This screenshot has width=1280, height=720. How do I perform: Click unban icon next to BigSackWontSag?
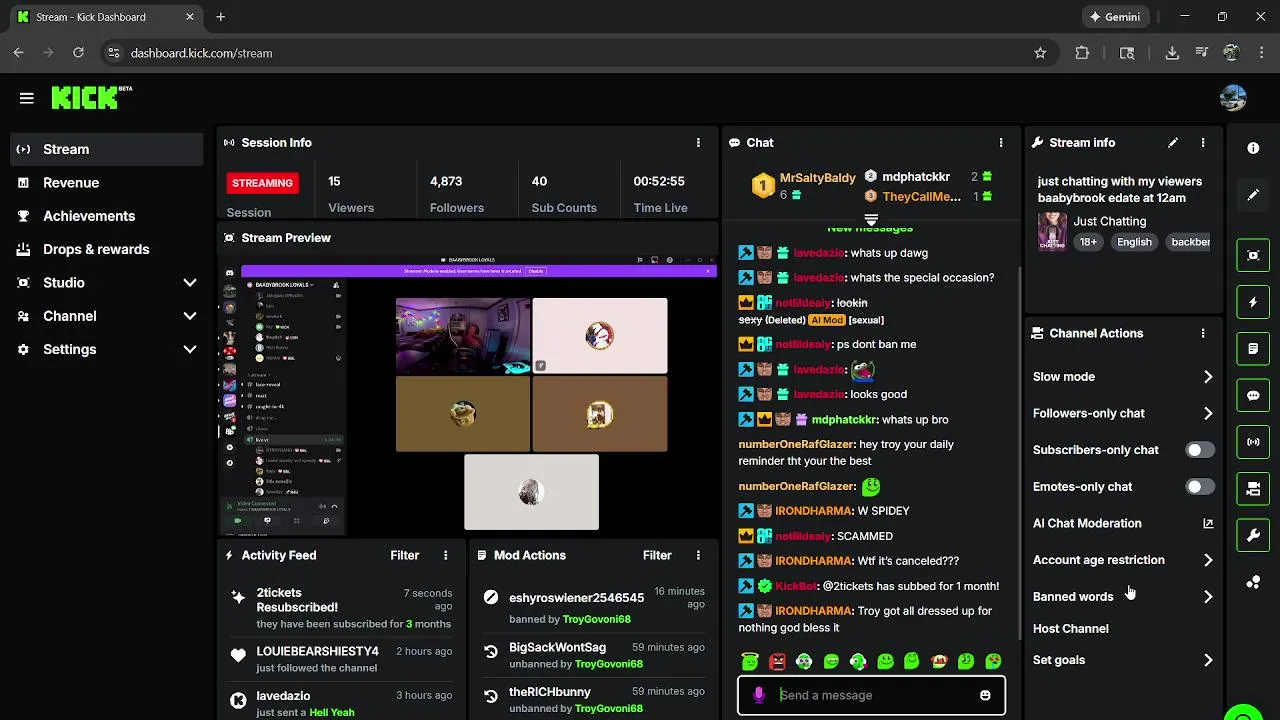491,651
